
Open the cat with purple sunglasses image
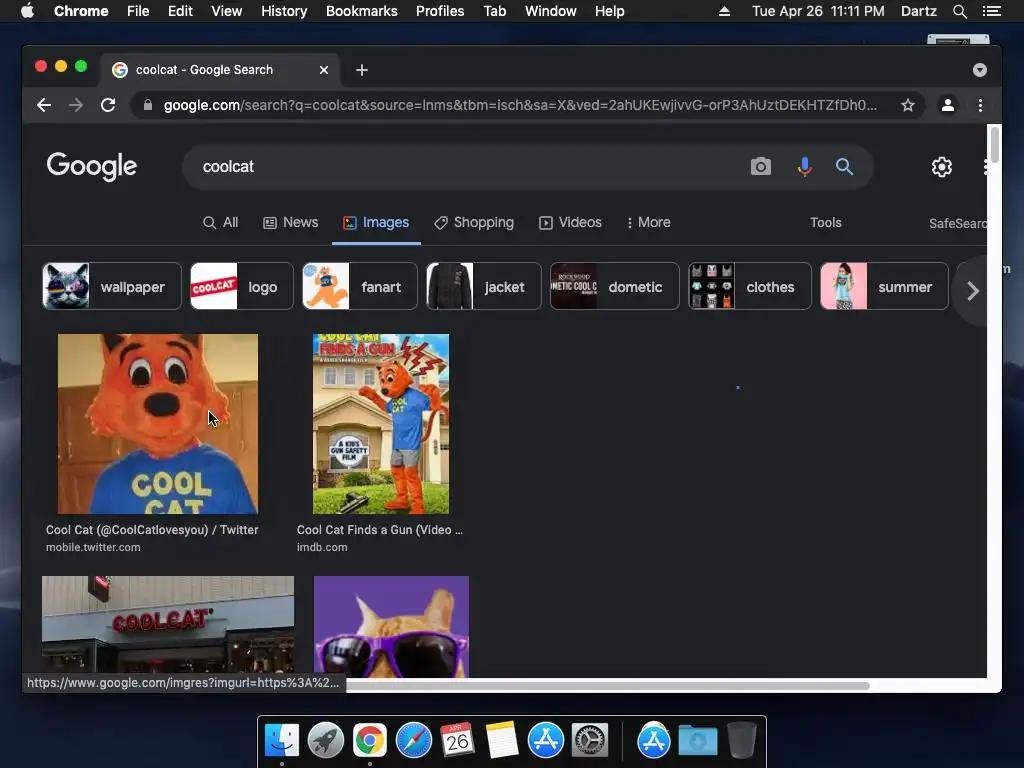point(391,627)
